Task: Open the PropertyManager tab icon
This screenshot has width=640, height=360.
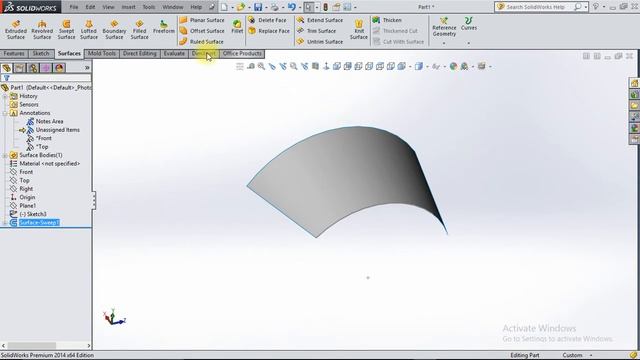Action: pyautogui.click(x=20, y=68)
